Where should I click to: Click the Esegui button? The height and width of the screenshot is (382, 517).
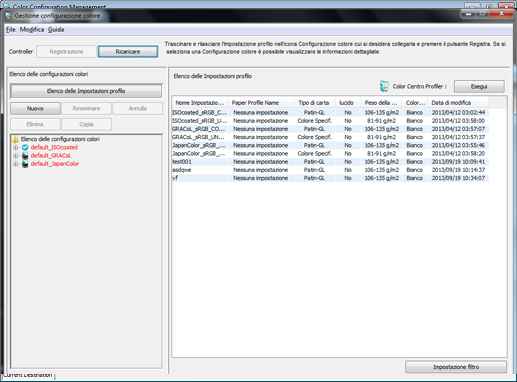[x=479, y=87]
